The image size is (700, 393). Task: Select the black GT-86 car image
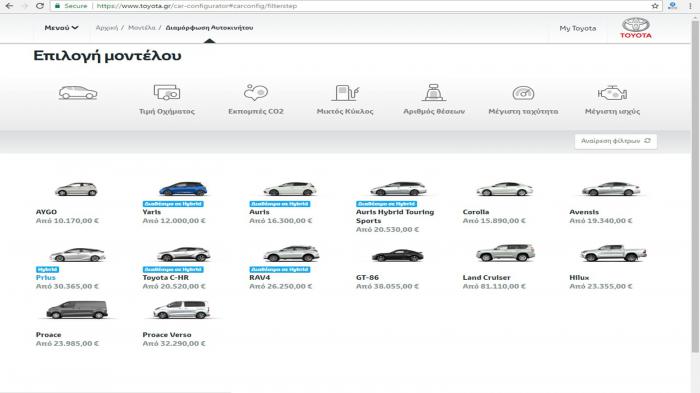pyautogui.click(x=397, y=255)
